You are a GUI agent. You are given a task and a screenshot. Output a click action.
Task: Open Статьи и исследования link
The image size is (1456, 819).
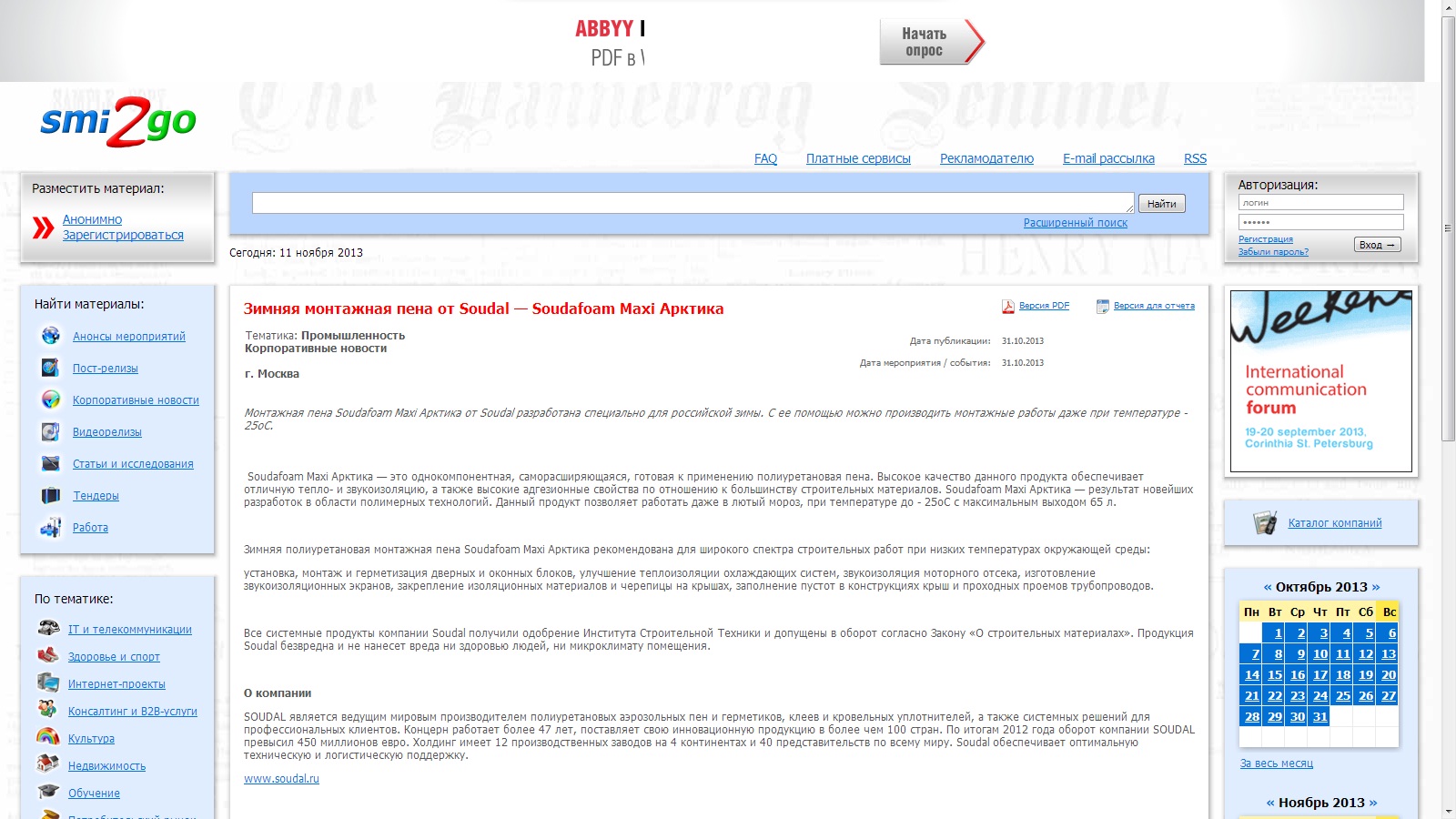[133, 464]
